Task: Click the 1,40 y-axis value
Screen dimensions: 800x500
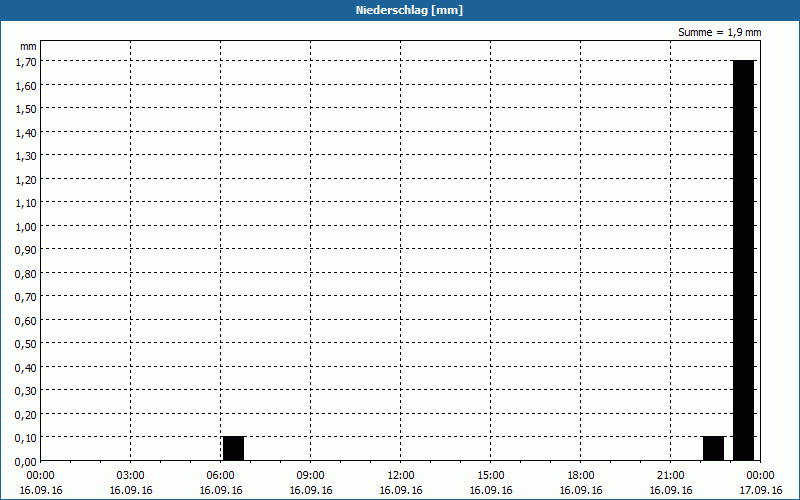Action: [x=26, y=133]
